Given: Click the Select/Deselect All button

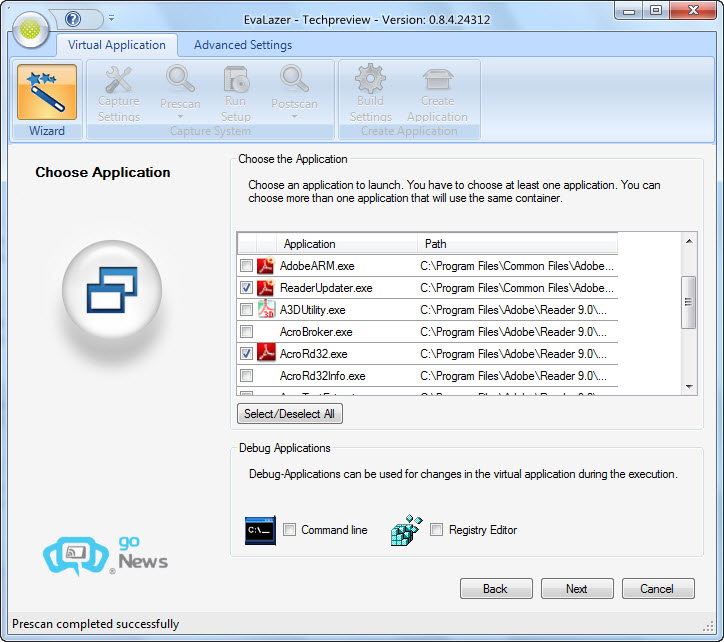Looking at the screenshot, I should point(290,414).
